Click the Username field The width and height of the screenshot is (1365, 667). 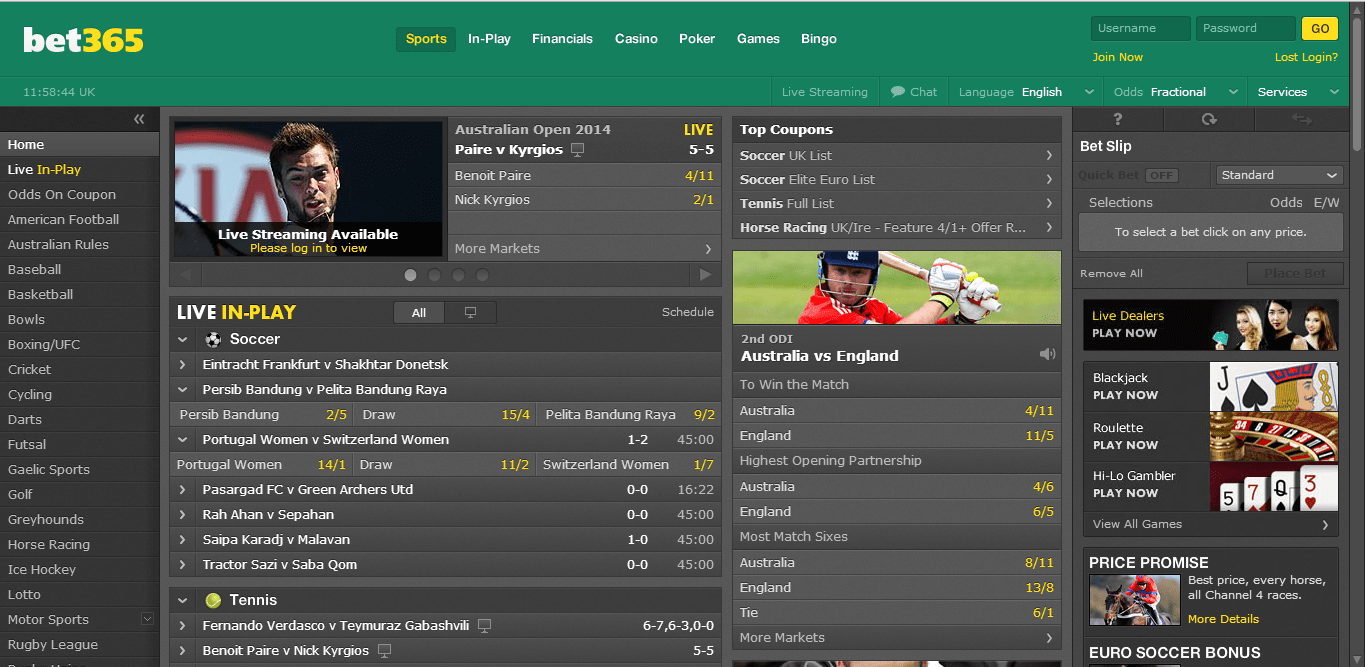tap(1140, 29)
